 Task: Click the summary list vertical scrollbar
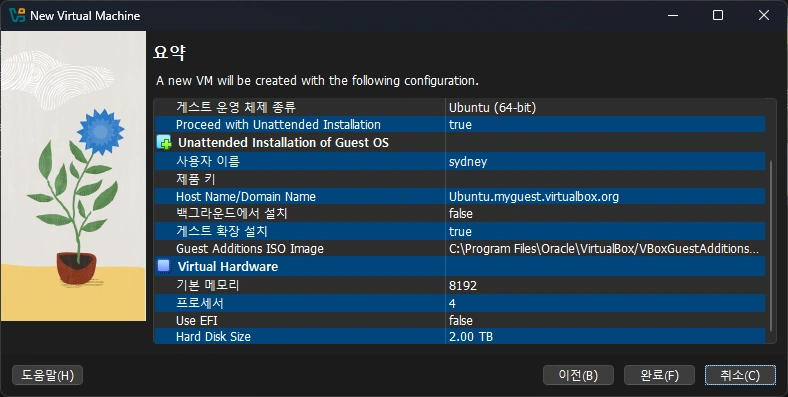[x=770, y=245]
